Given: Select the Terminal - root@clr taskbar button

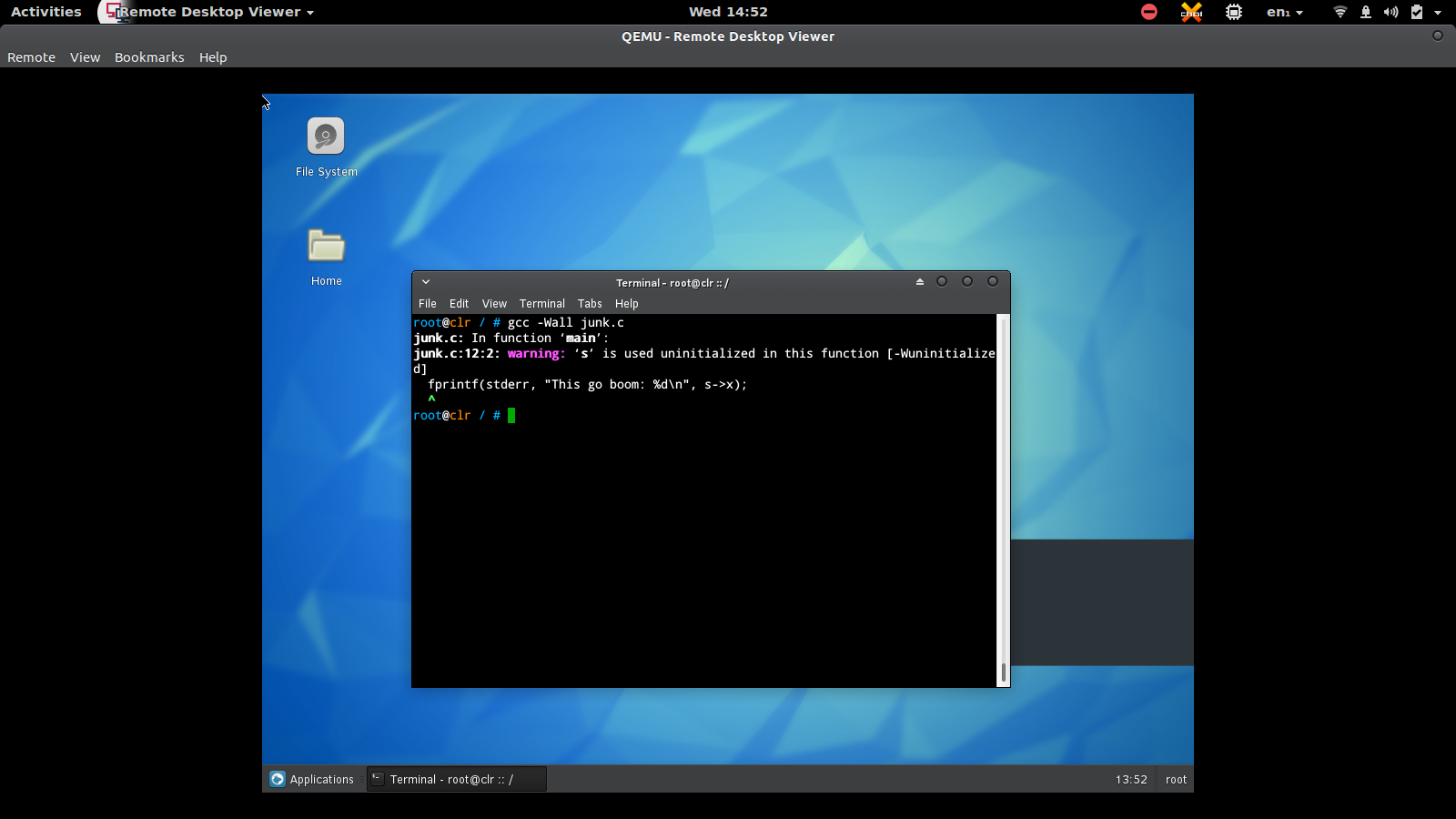Looking at the screenshot, I should 457,779.
